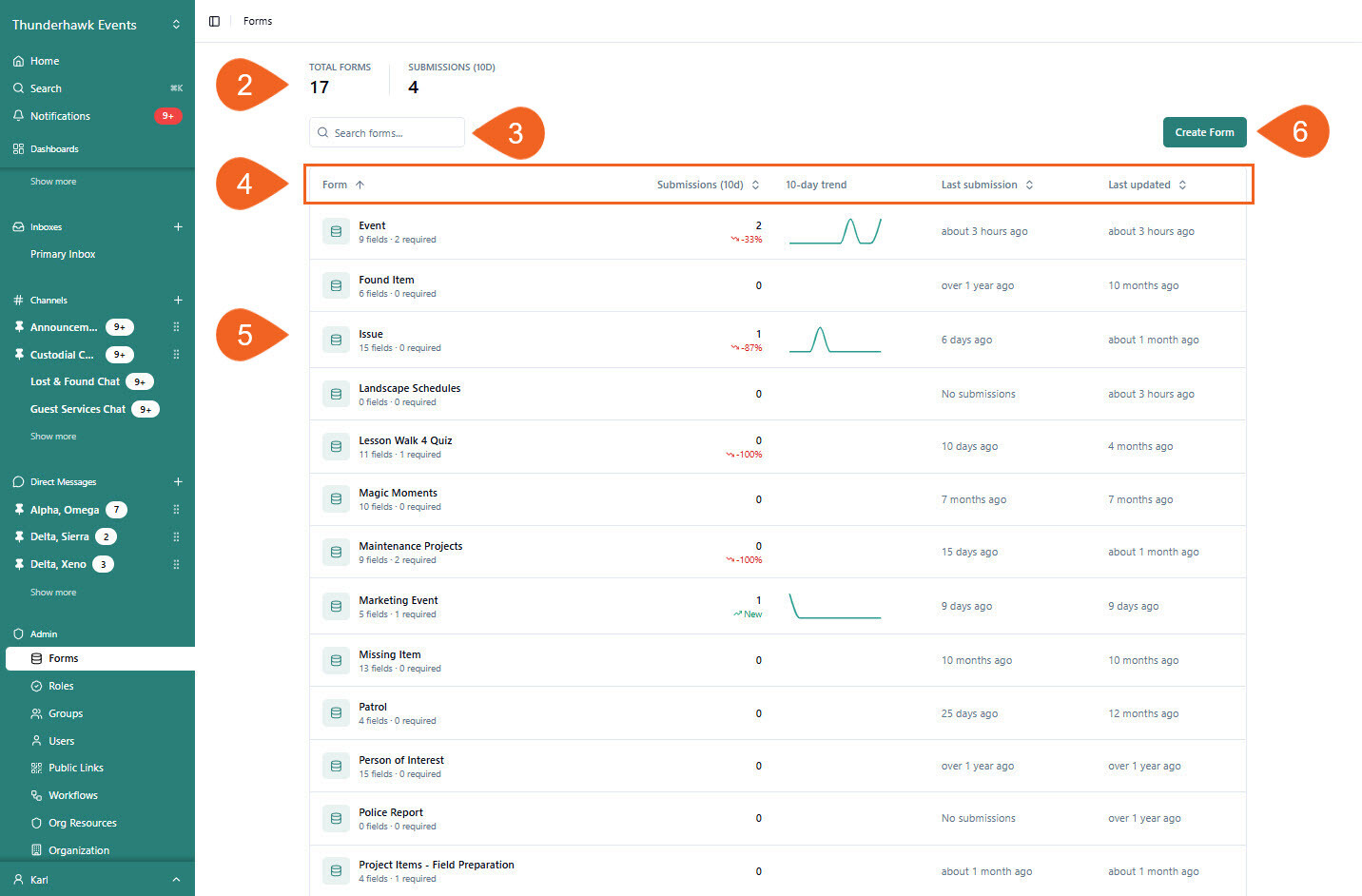Screen dimensions: 1362x896
Task: Show more channels
Action: (53, 437)
